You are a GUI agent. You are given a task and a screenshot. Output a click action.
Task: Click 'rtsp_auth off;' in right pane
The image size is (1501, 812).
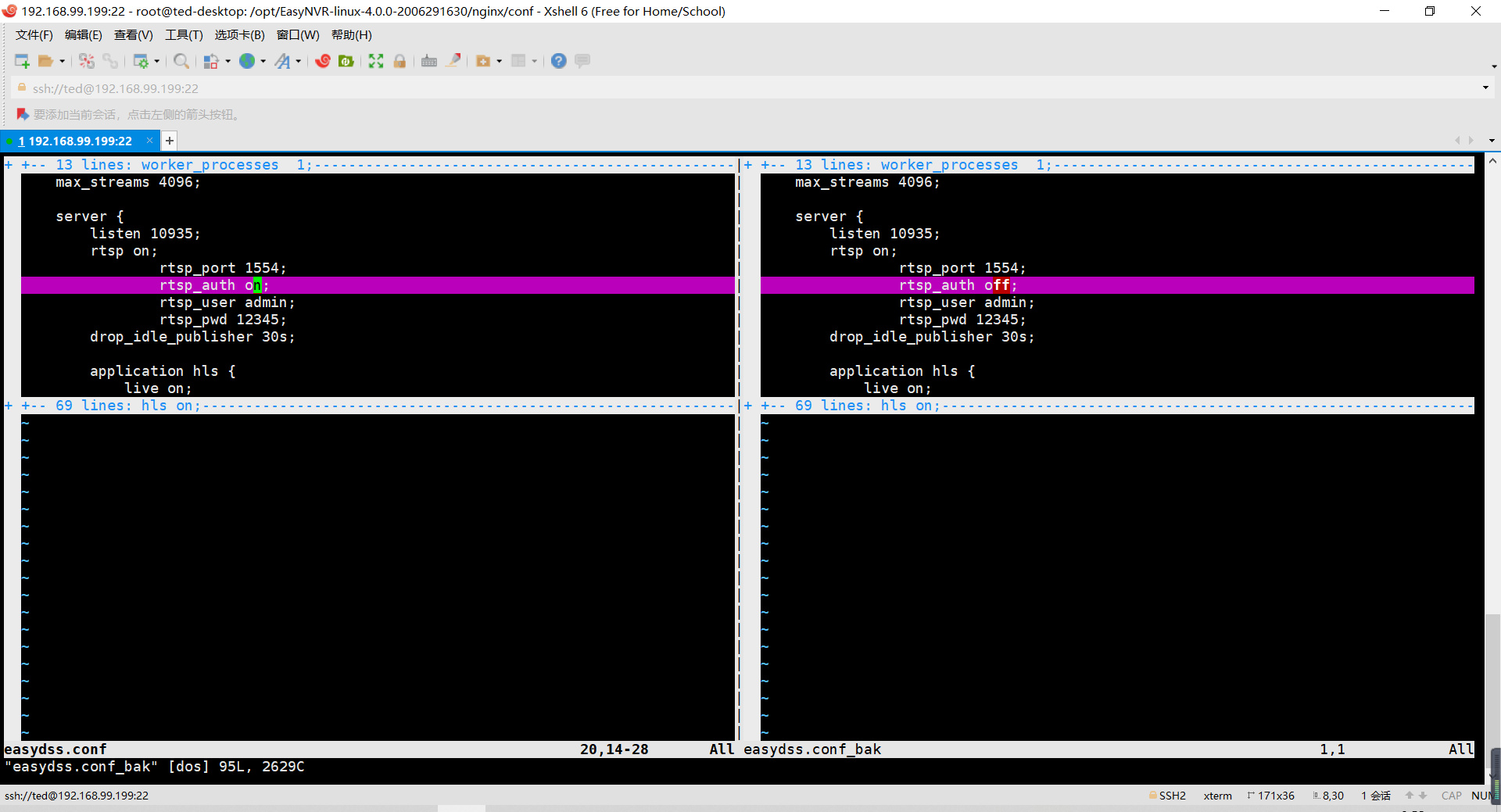(x=958, y=285)
